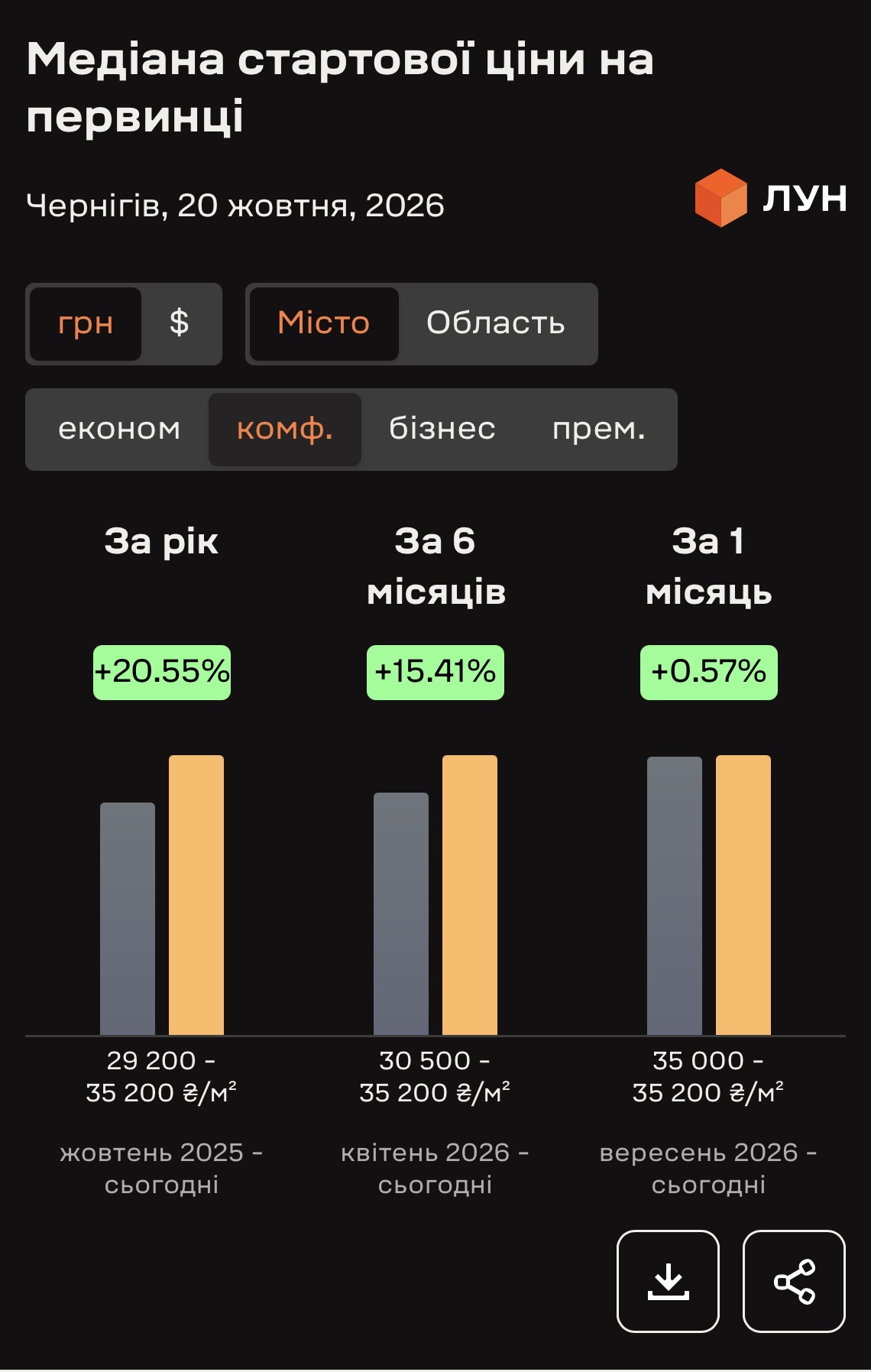871x1372 pixels.
Task: Choose the прем. housing class tab
Action: [599, 429]
